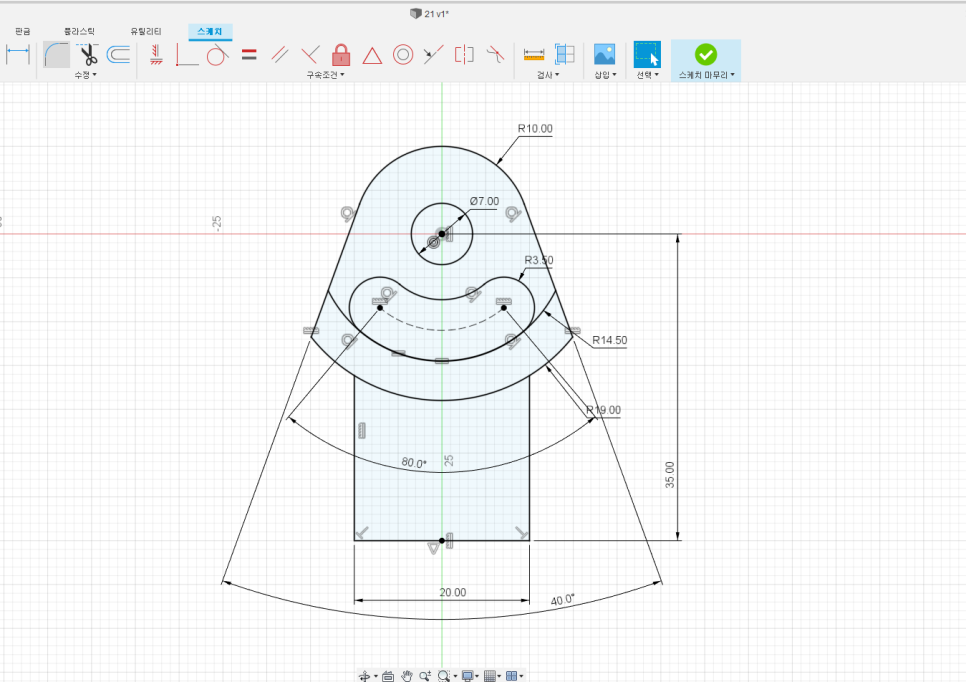The width and height of the screenshot is (966, 682).
Task: Apply the Curvature constraint
Action: (495, 55)
